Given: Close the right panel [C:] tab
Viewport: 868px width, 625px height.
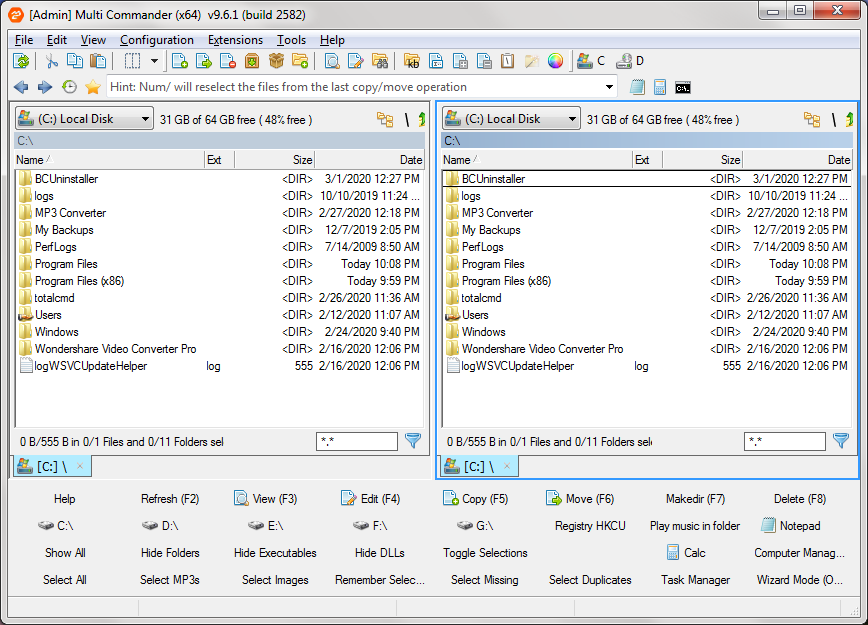Looking at the screenshot, I should coord(507,466).
